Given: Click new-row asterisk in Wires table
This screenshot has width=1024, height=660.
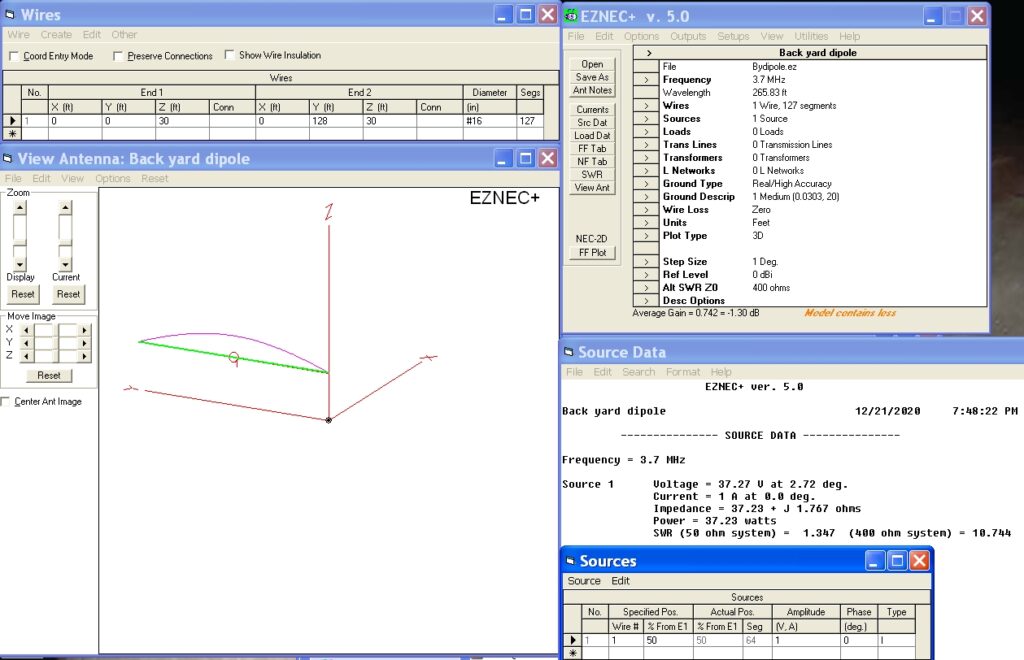Looking at the screenshot, I should click(12, 133).
